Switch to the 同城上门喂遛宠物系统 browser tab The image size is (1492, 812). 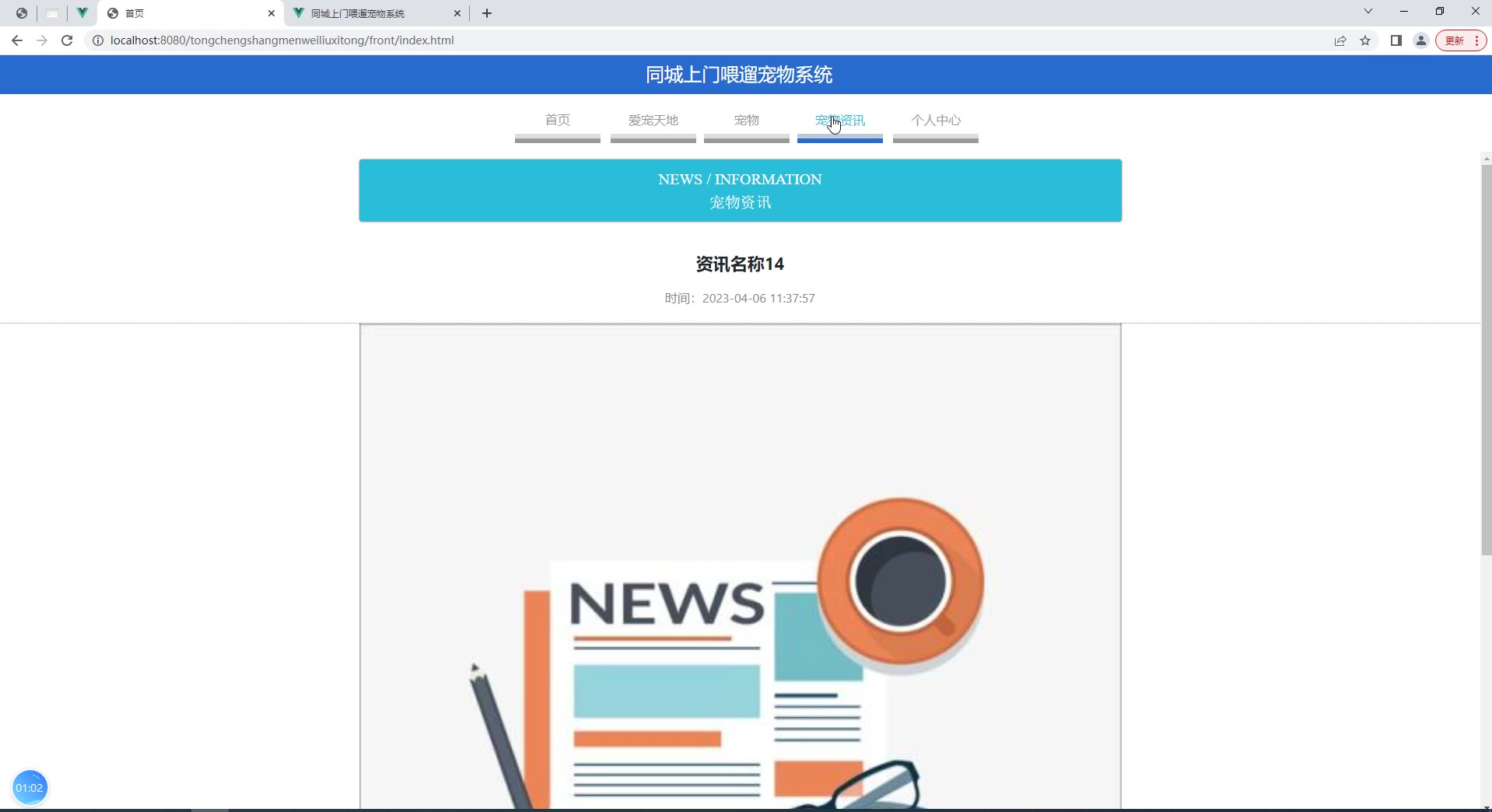(377, 13)
